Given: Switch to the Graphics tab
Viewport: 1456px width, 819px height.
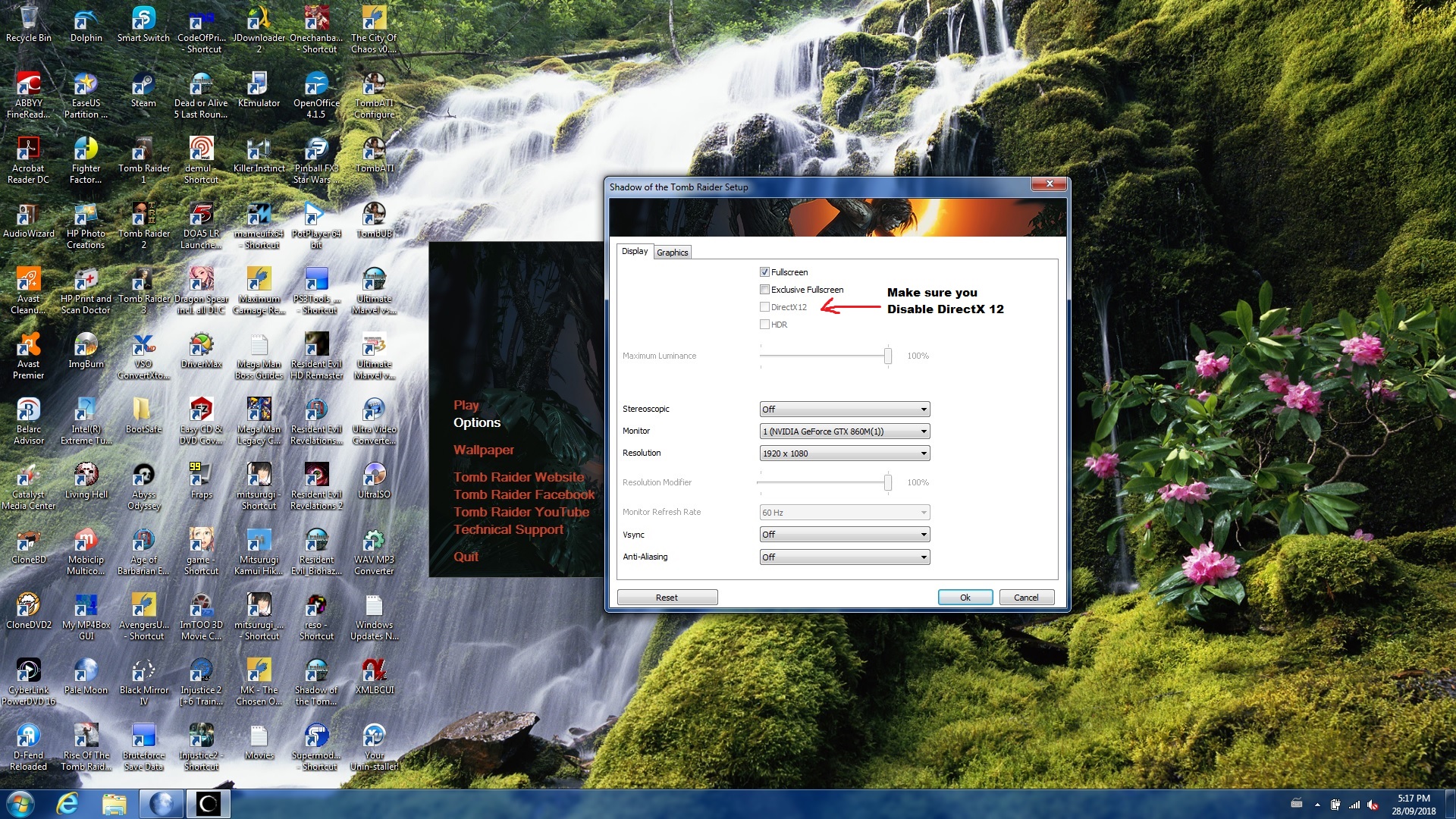Looking at the screenshot, I should click(672, 253).
